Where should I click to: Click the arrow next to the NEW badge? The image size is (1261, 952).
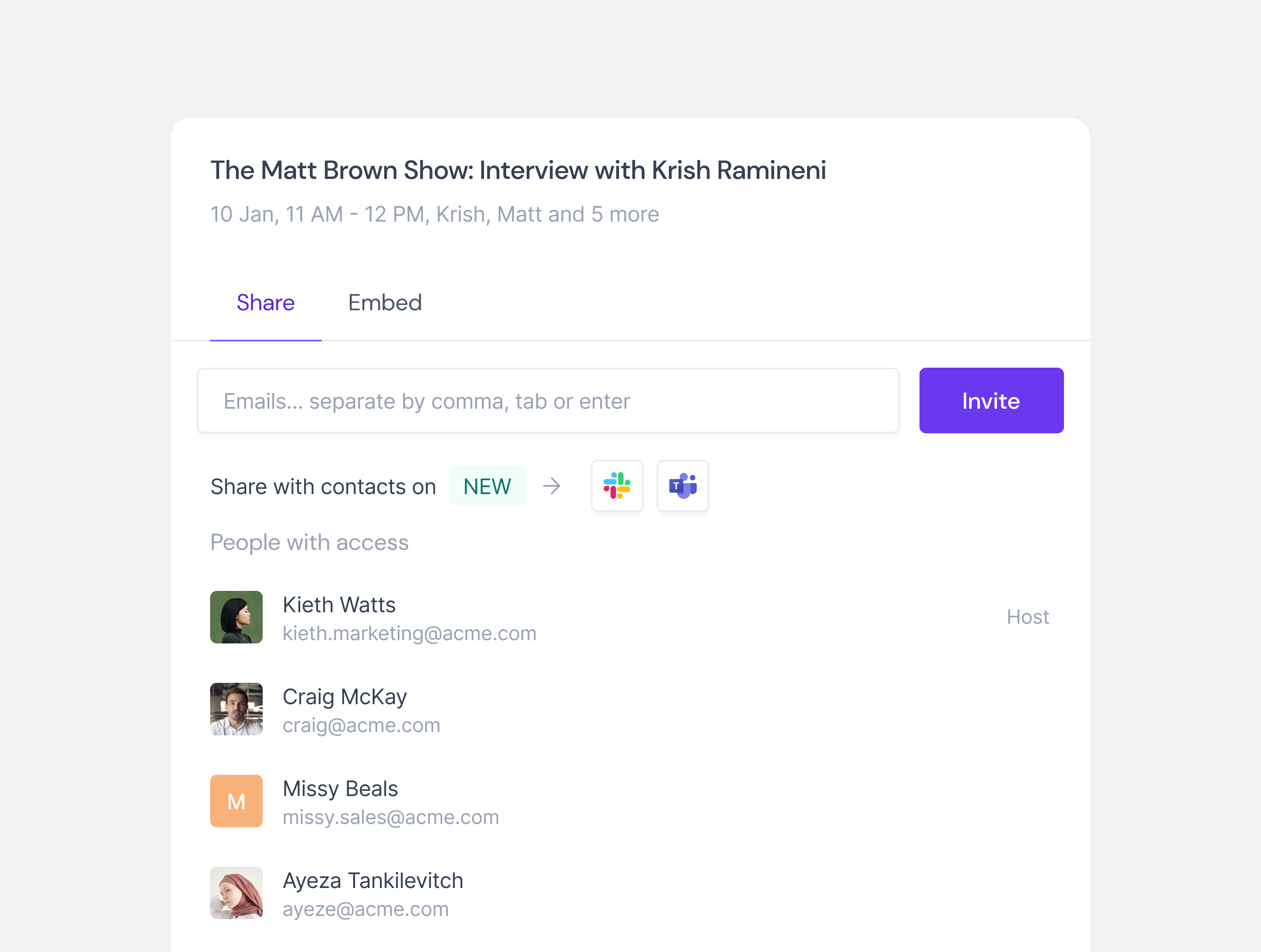tap(551, 486)
